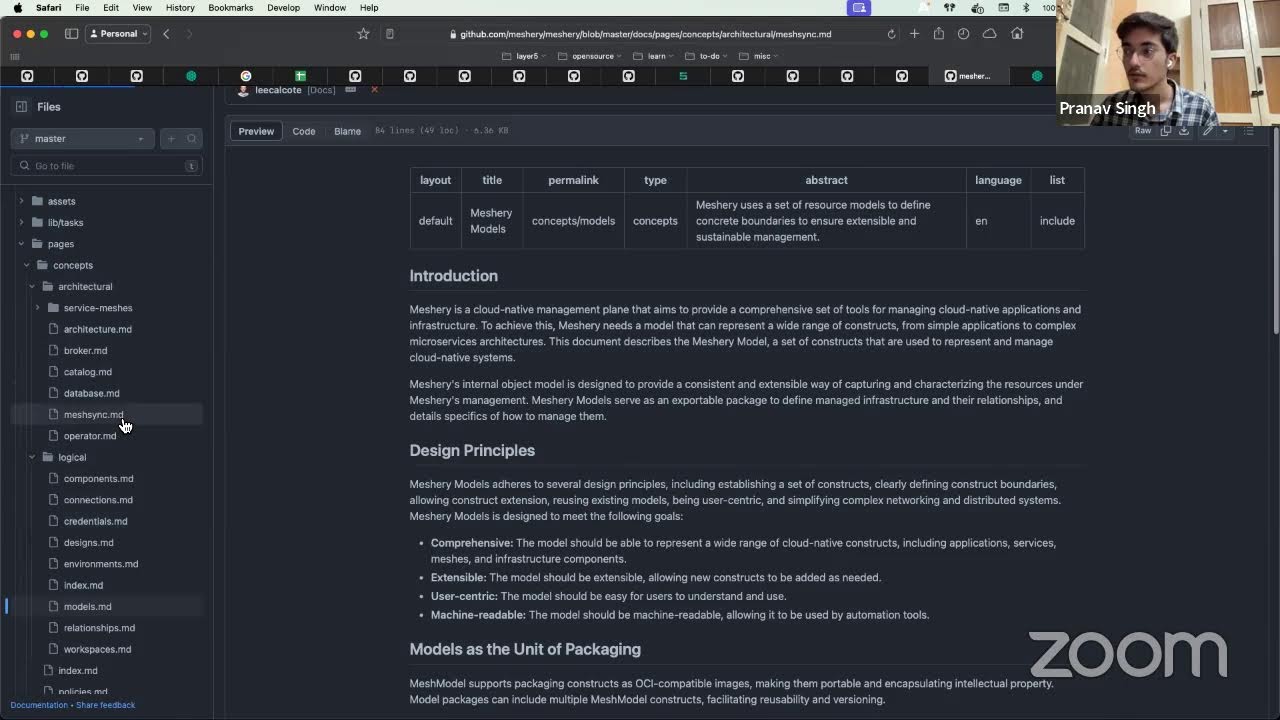Switch to the Blame tab
1280x720 pixels.
(347, 131)
